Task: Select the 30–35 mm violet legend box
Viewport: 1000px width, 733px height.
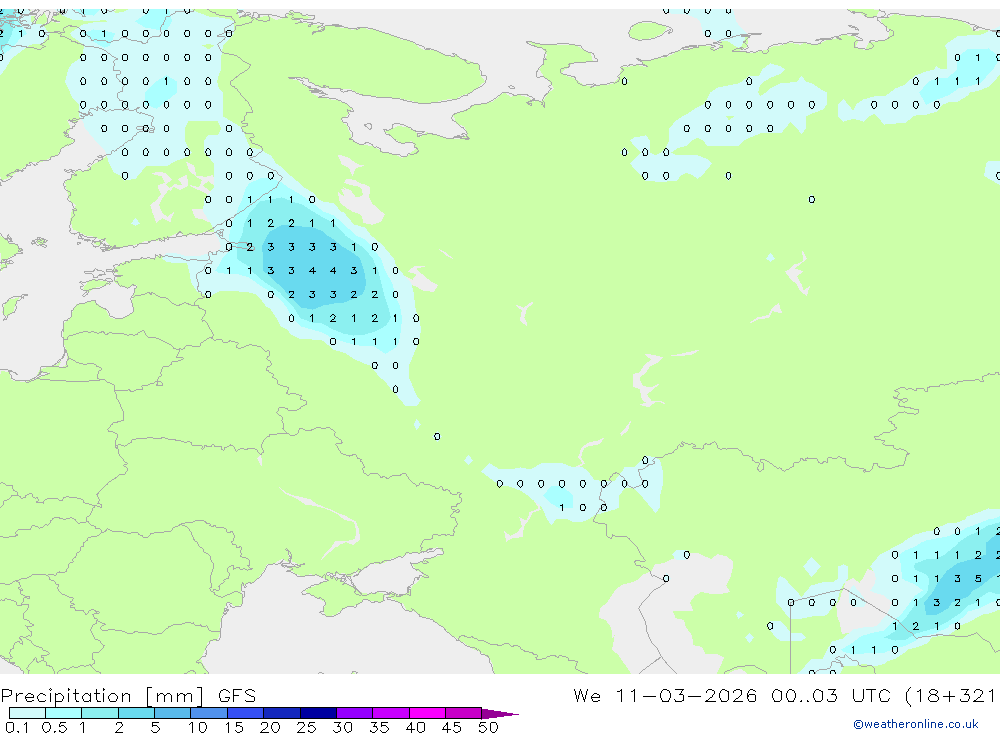Action: point(355,713)
